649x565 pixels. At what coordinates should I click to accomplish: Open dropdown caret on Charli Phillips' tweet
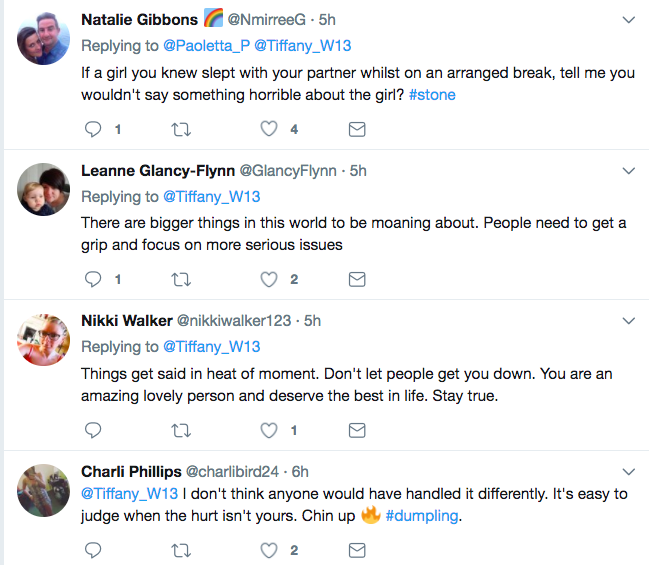coord(628,471)
